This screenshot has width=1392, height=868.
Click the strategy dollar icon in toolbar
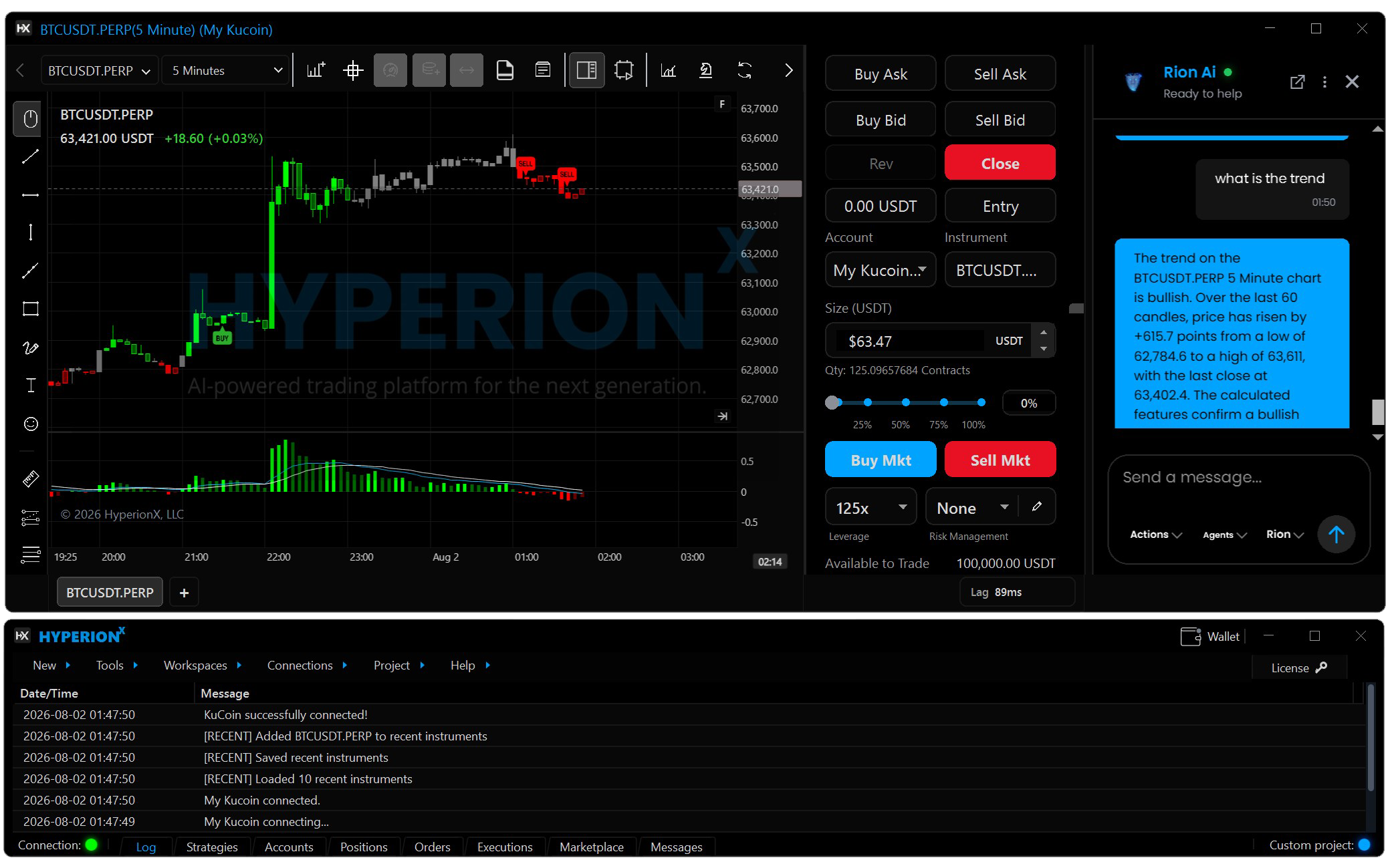[x=705, y=70]
